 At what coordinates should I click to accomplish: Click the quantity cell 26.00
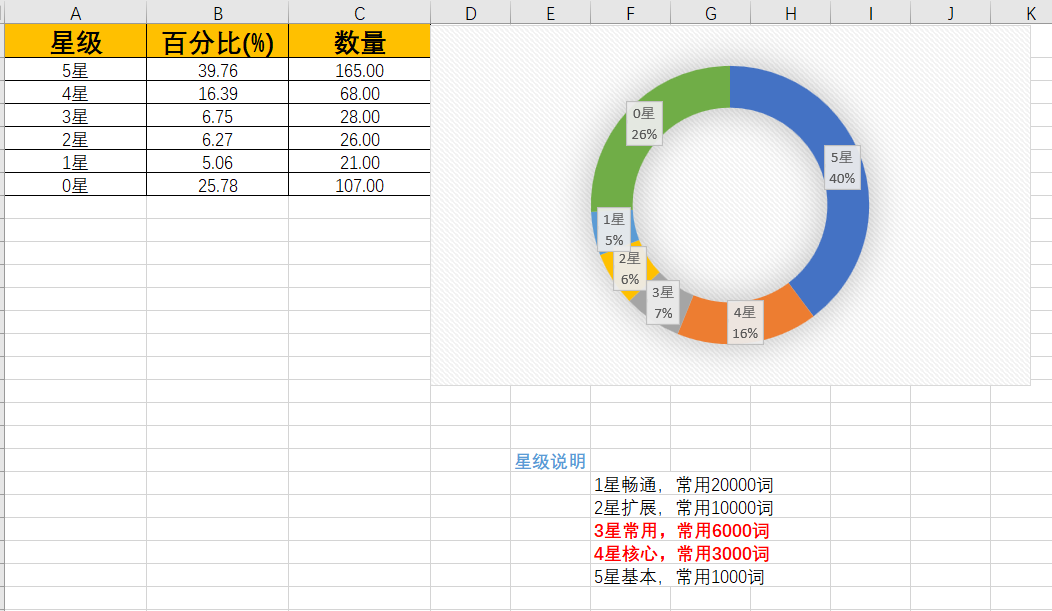point(360,139)
